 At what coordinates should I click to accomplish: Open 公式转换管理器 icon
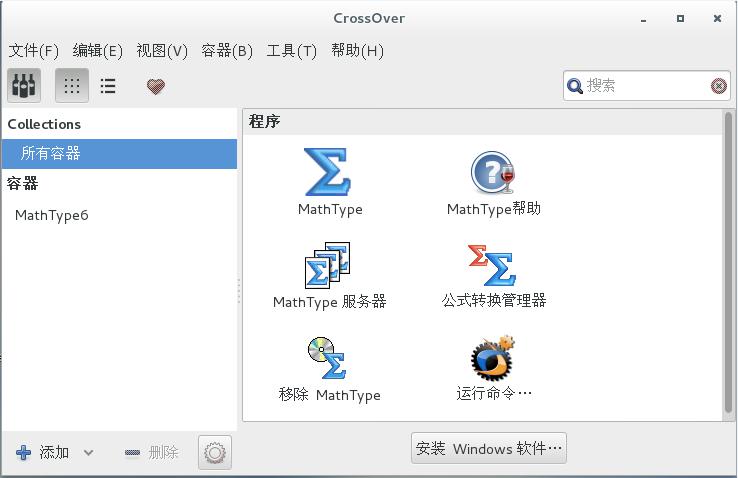coord(492,265)
